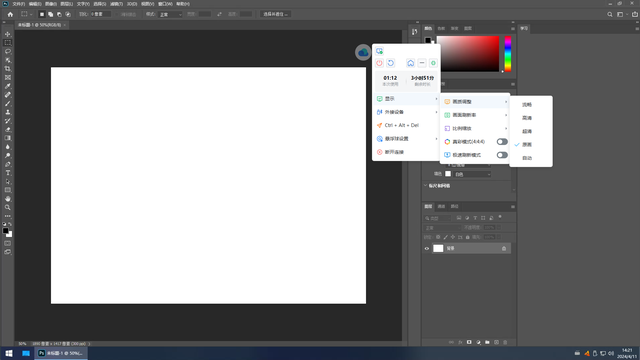The image size is (640, 360).
Task: Select the Lasso tool
Action: [x=8, y=51]
